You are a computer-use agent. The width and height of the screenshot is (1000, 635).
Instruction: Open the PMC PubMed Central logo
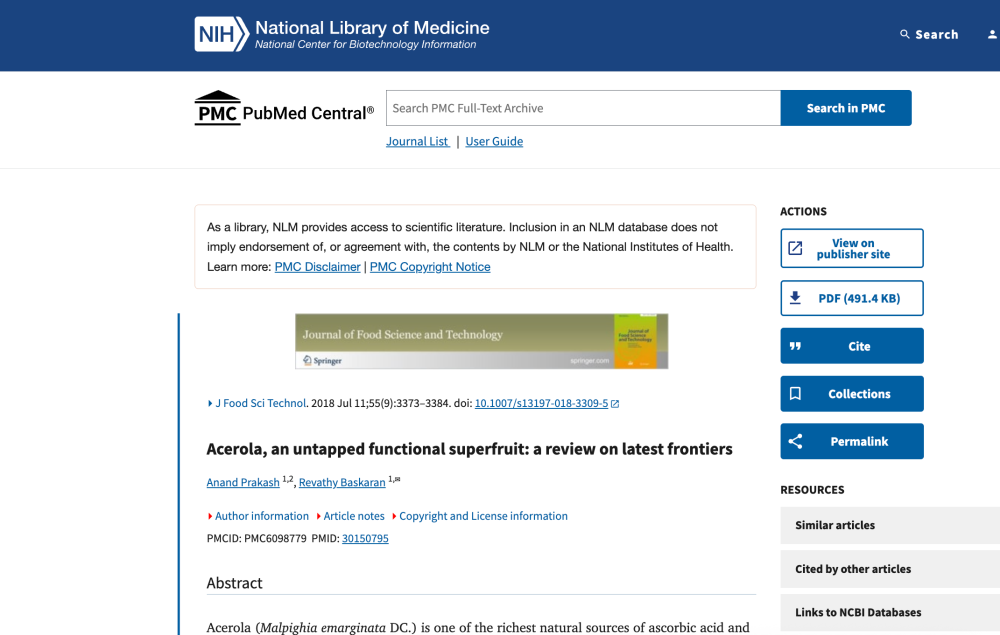[x=284, y=108]
